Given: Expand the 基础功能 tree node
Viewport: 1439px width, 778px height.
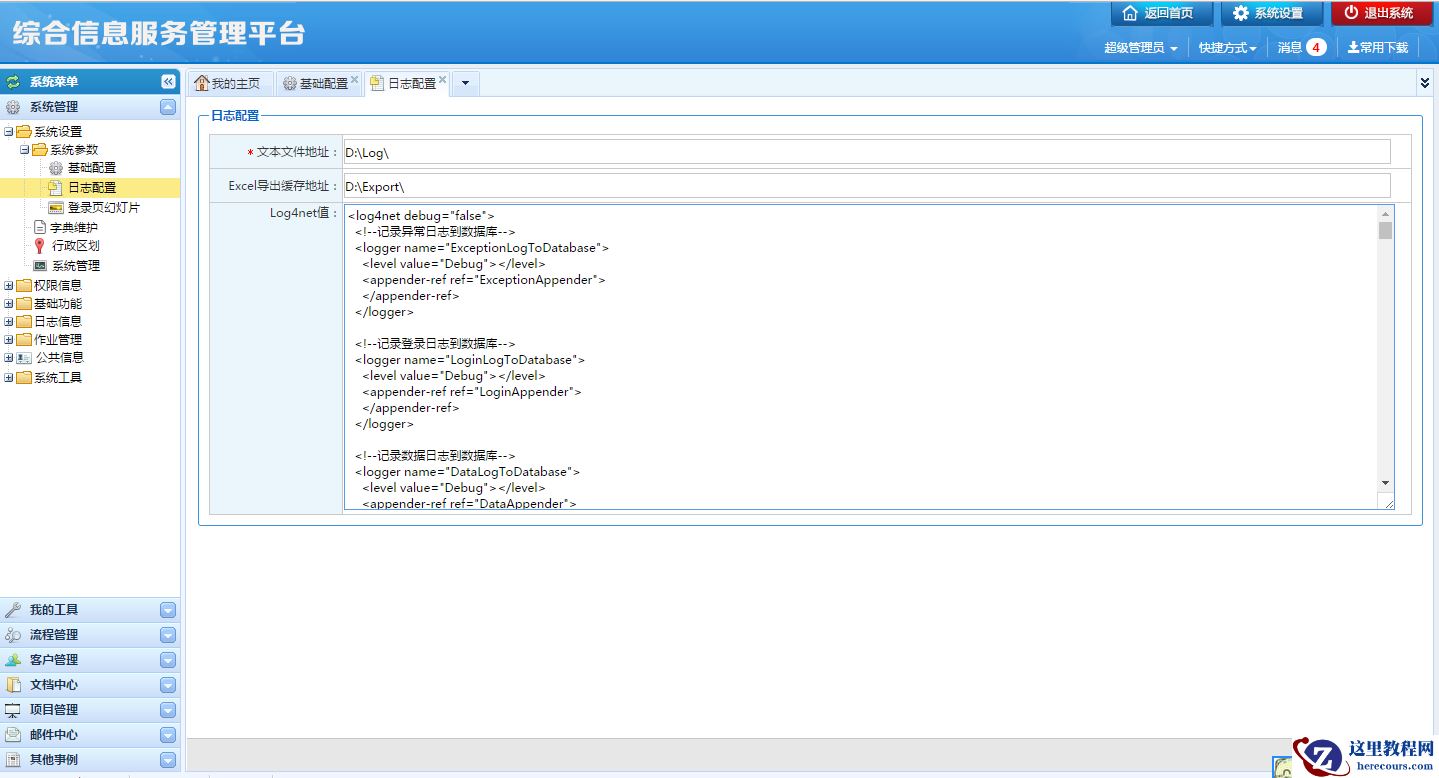Looking at the screenshot, I should 9,303.
